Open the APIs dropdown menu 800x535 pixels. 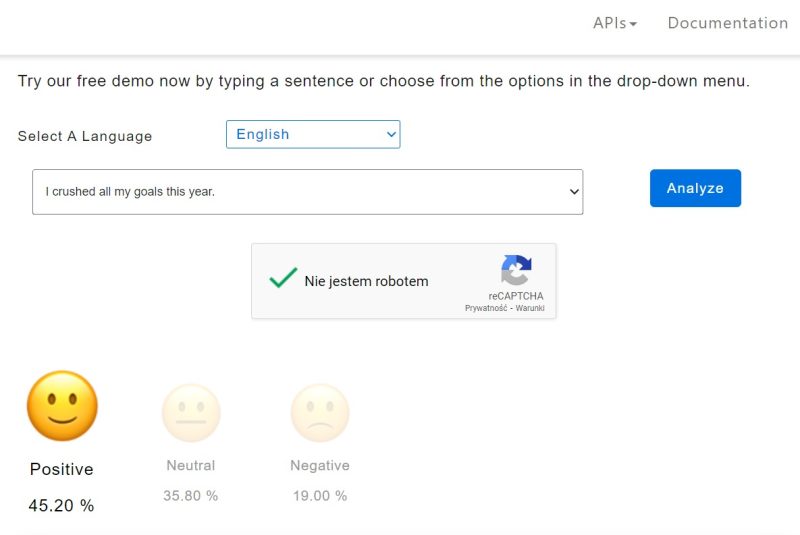[615, 23]
